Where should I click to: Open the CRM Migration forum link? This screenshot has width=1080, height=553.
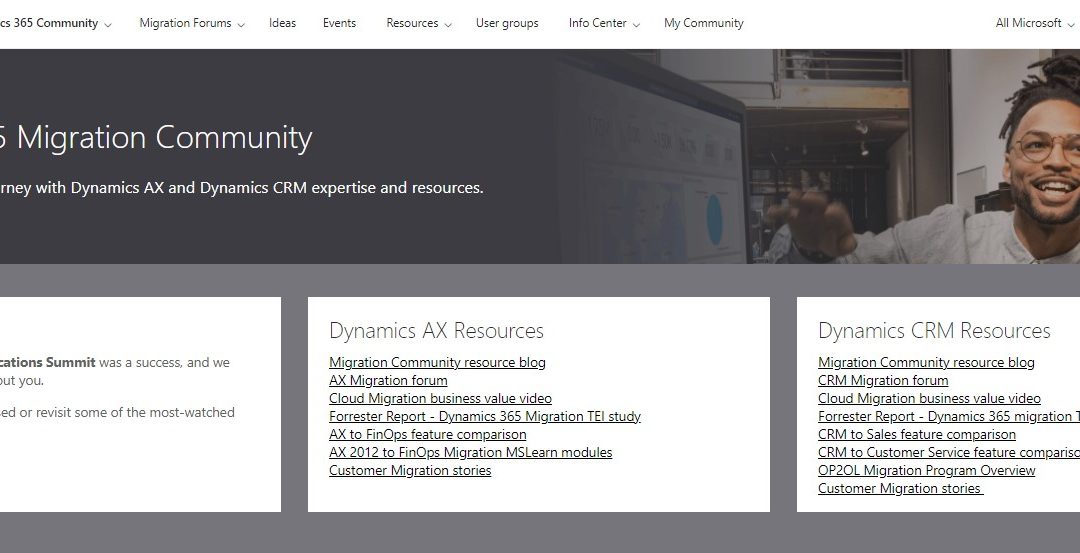point(883,380)
